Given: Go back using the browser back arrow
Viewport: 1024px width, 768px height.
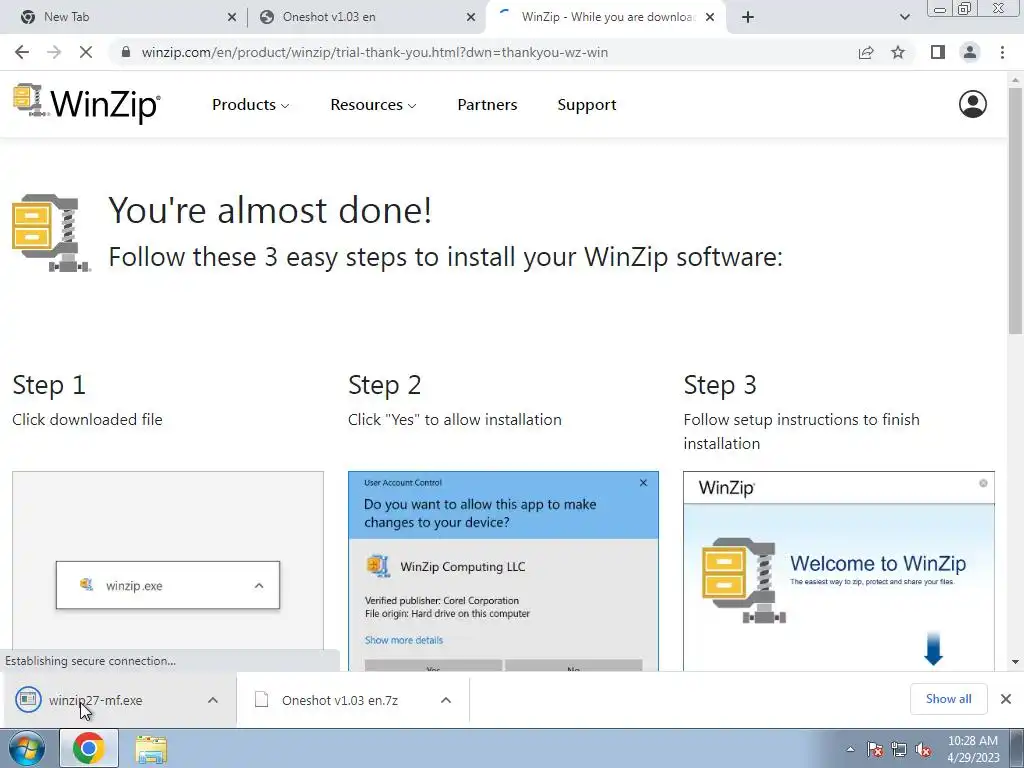Looking at the screenshot, I should [x=22, y=52].
